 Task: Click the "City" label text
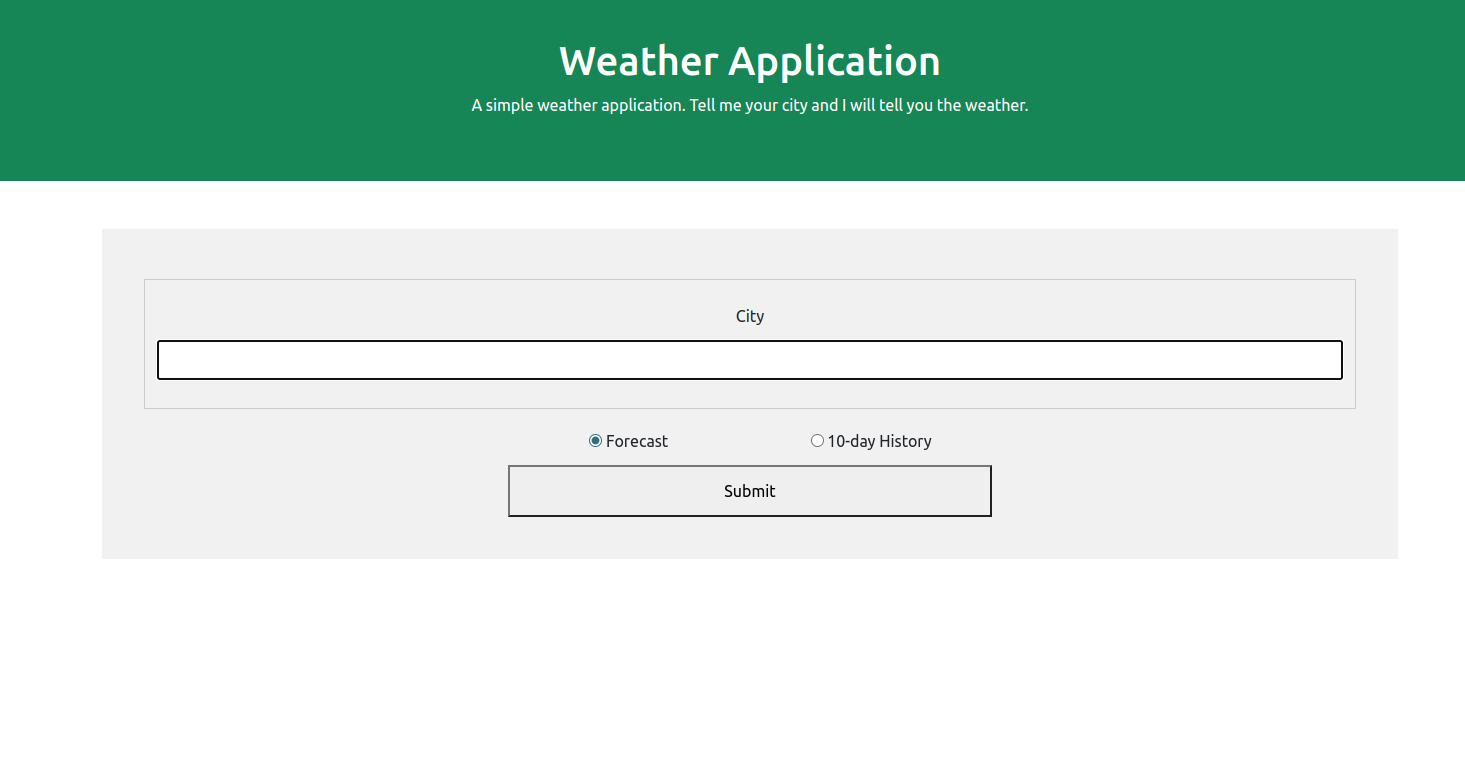coord(750,316)
